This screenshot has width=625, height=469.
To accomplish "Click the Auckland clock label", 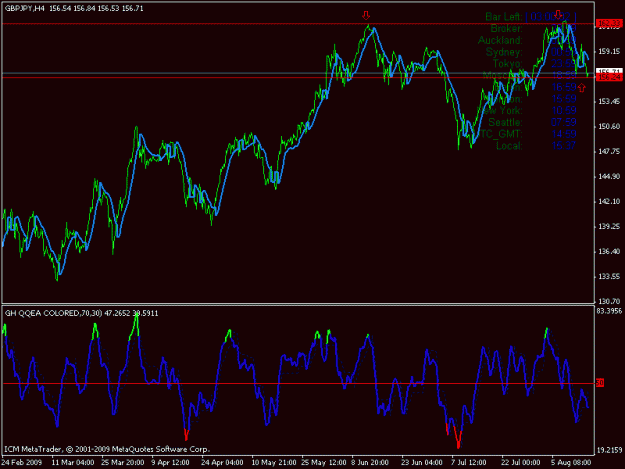I will click(500, 40).
